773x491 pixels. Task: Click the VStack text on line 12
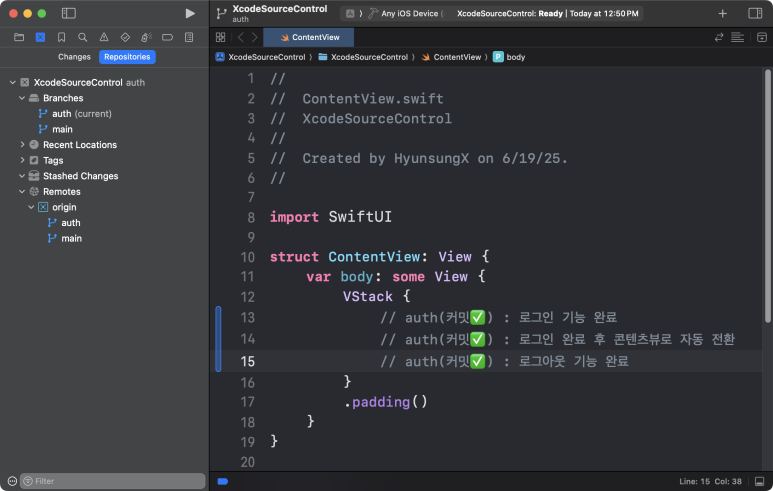(368, 296)
